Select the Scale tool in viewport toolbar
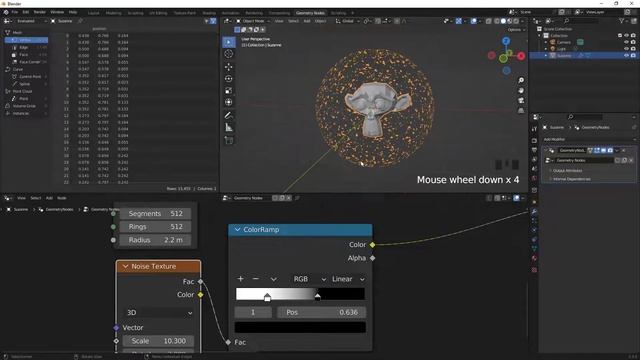 [x=229, y=90]
